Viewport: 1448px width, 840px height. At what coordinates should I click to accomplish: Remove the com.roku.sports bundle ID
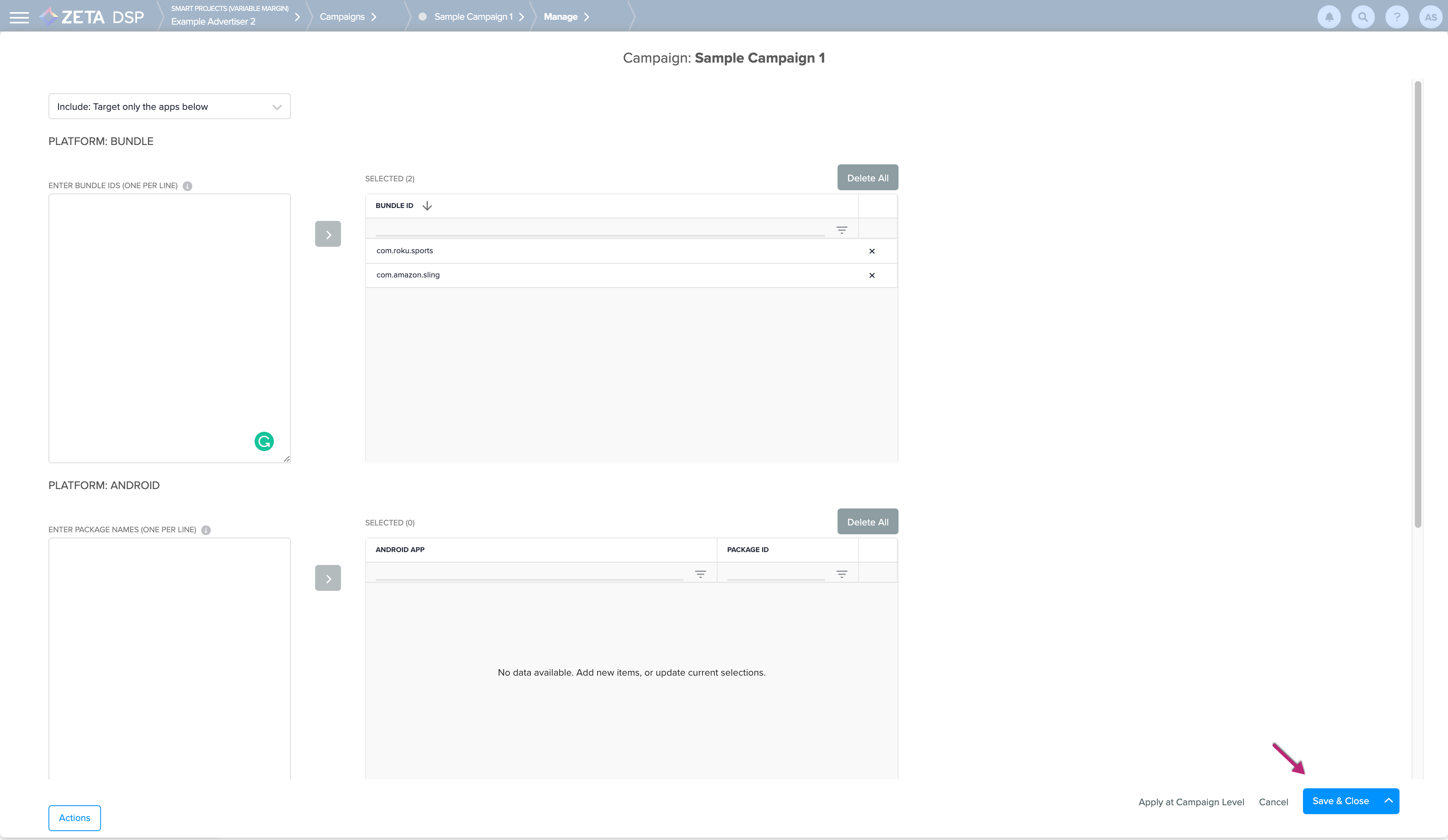click(872, 251)
